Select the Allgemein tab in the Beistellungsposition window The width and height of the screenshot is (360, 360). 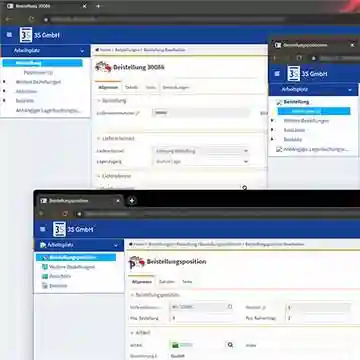click(141, 282)
